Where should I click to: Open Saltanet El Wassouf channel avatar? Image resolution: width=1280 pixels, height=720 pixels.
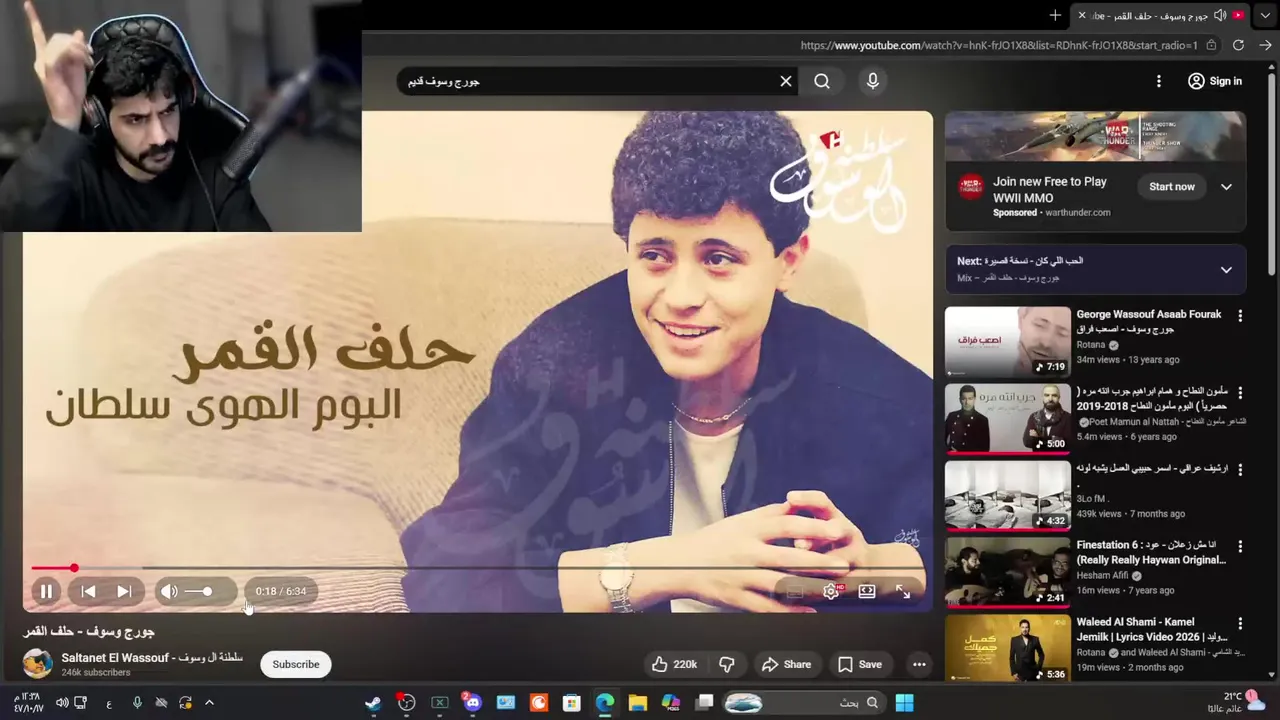coord(38,664)
